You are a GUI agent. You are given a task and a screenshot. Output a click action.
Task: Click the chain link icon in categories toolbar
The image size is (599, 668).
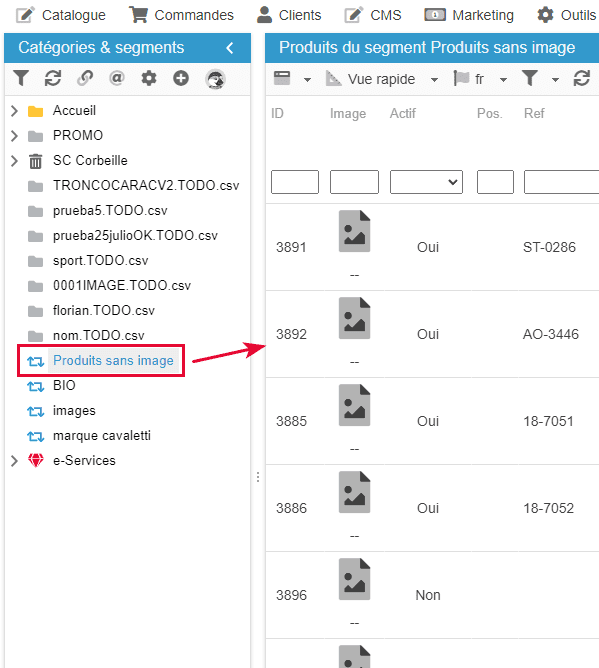coord(85,78)
